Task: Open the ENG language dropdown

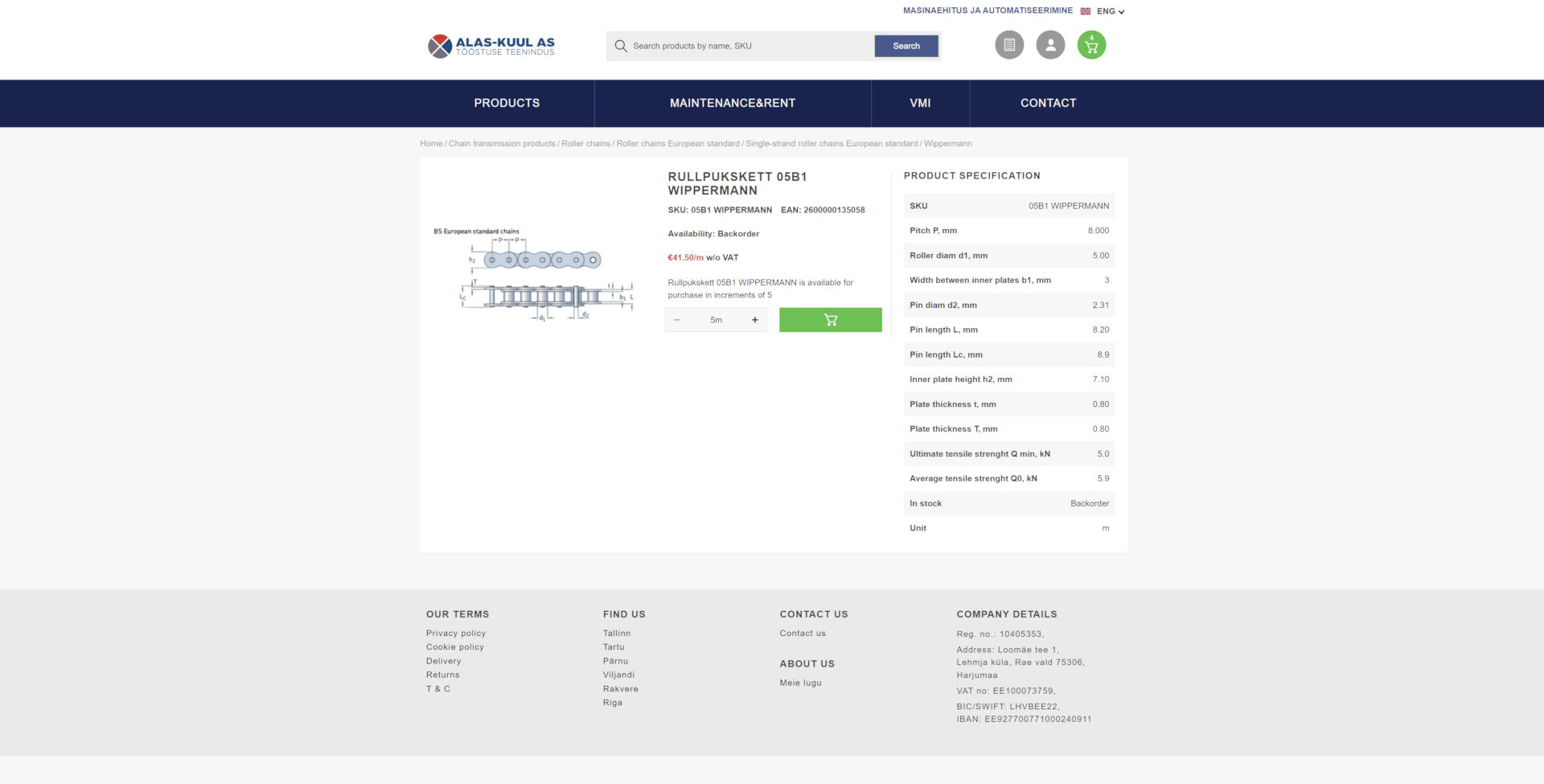Action: click(1108, 10)
